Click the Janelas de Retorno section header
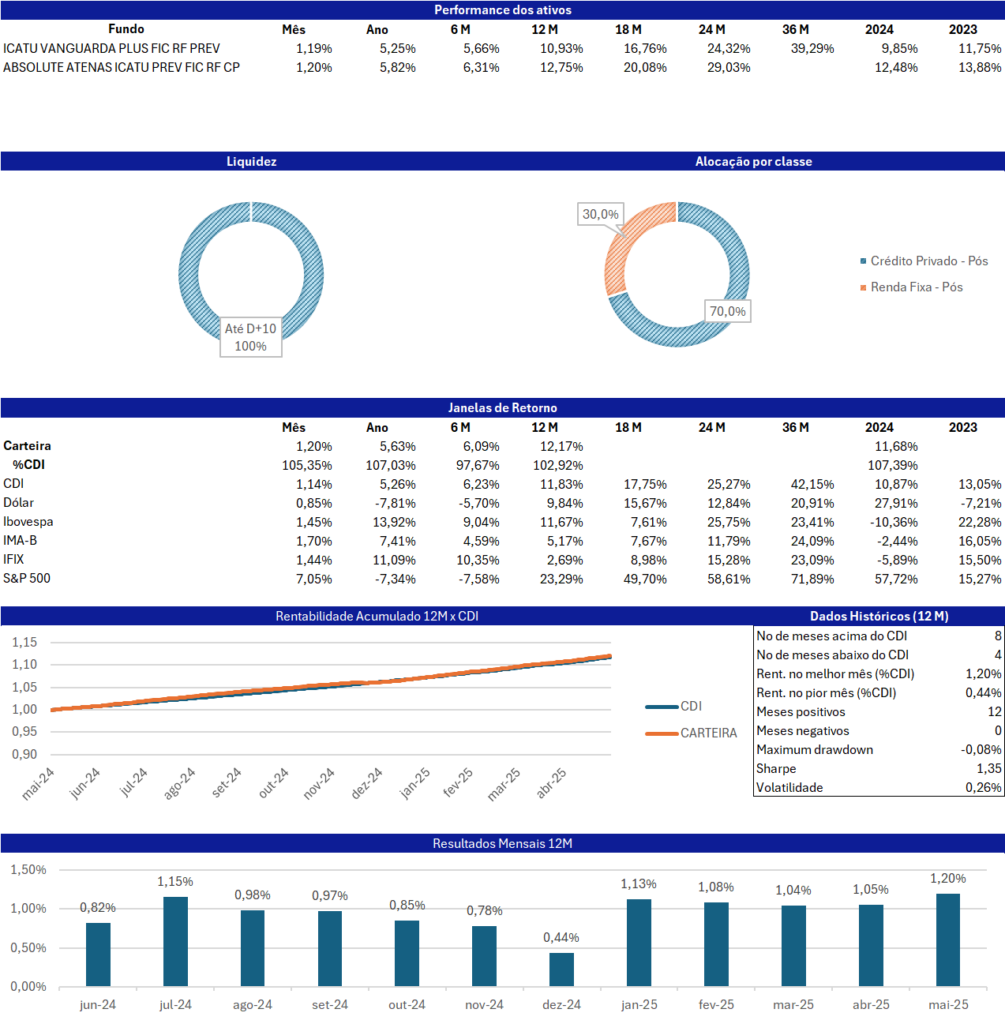1005x1024 pixels. point(502,408)
